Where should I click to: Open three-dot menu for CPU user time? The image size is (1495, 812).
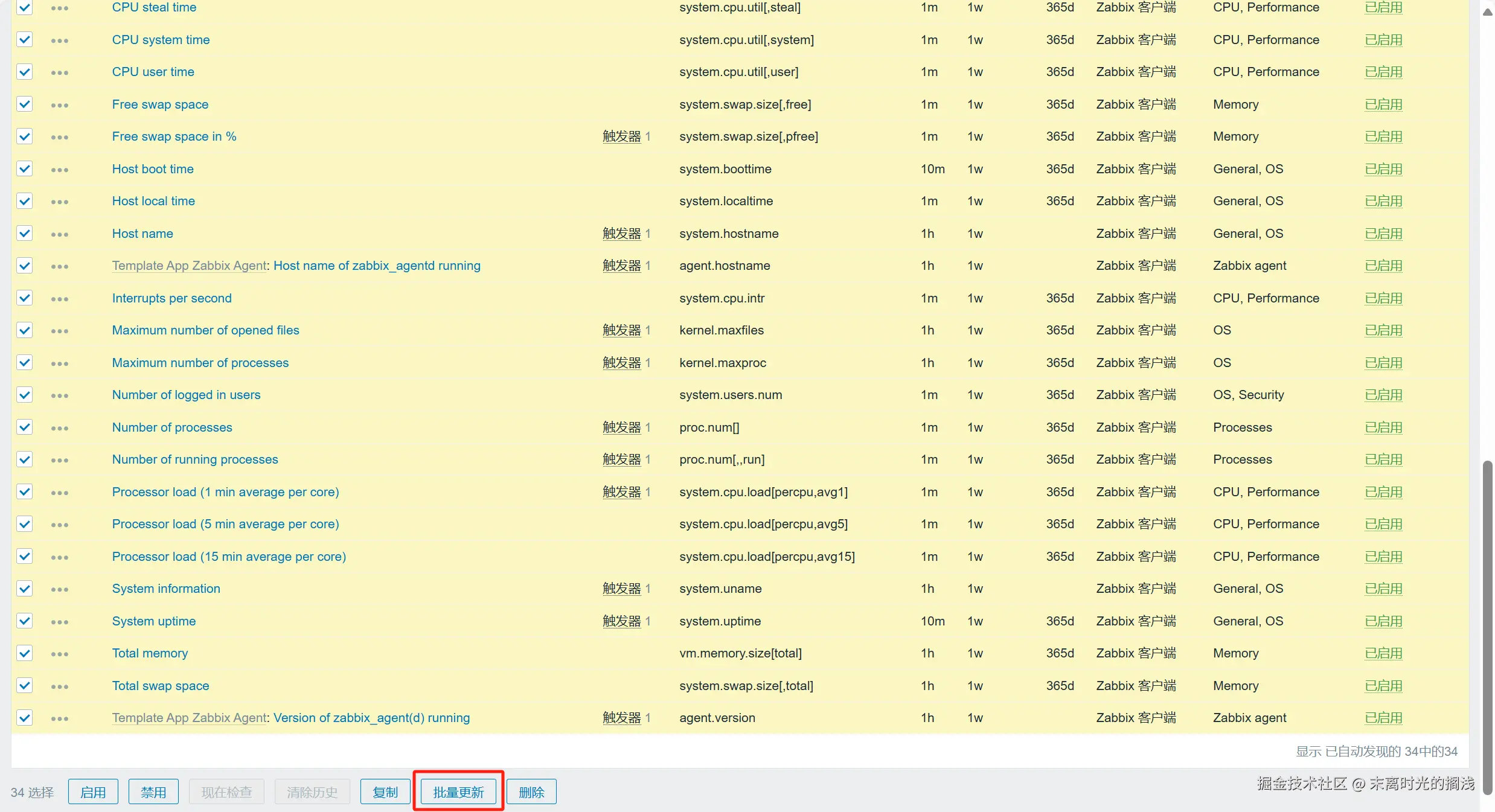(60, 72)
